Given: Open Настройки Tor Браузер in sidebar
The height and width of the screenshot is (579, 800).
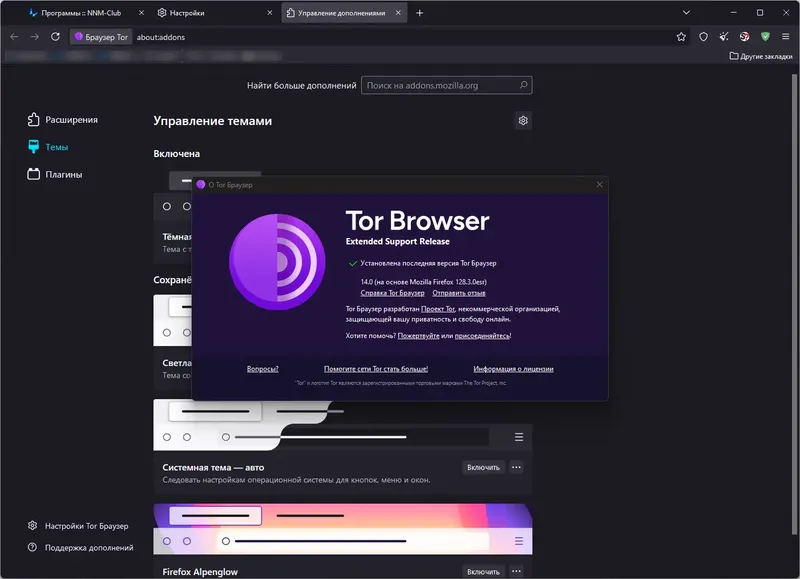Looking at the screenshot, I should coord(78,525).
